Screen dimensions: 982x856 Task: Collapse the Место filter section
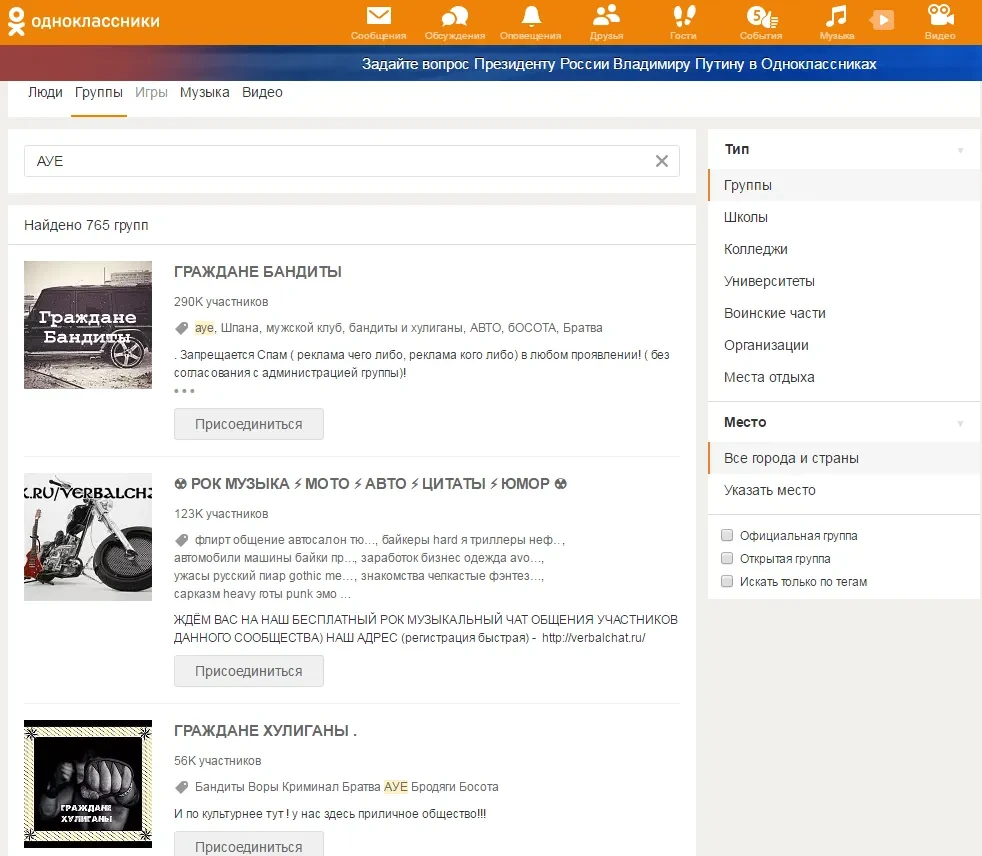coord(960,423)
